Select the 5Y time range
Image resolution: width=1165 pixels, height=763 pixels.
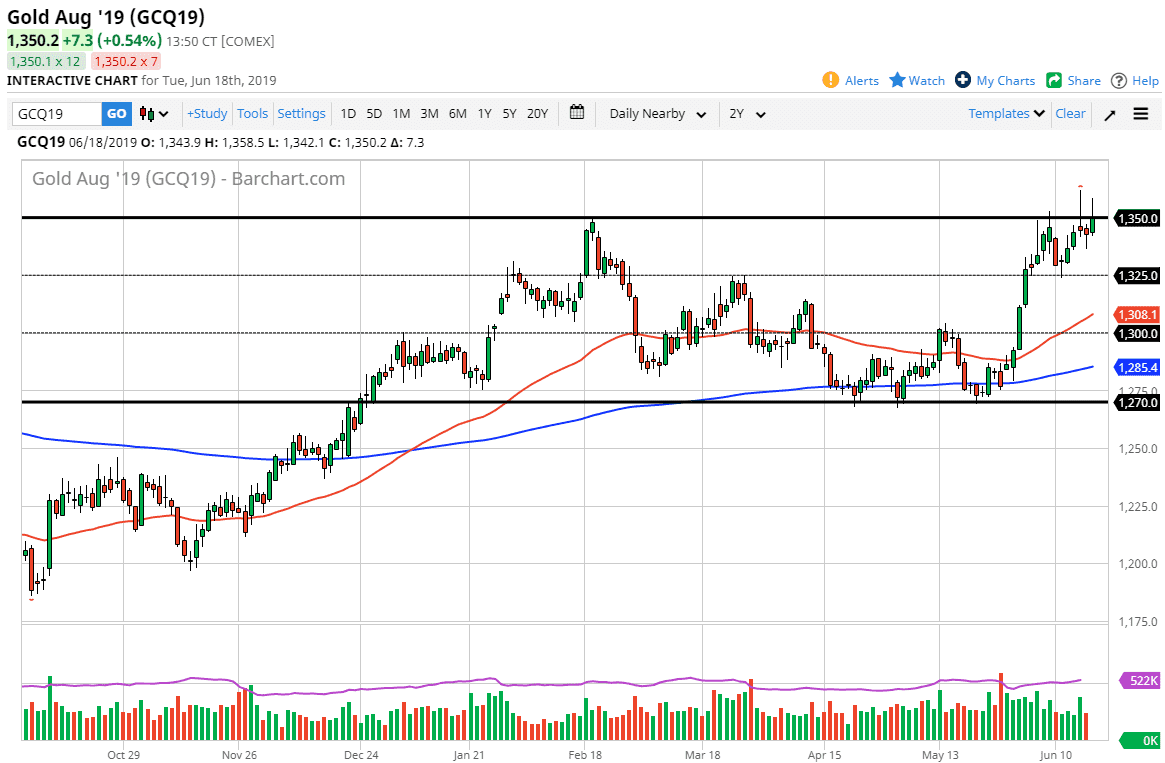click(x=509, y=114)
